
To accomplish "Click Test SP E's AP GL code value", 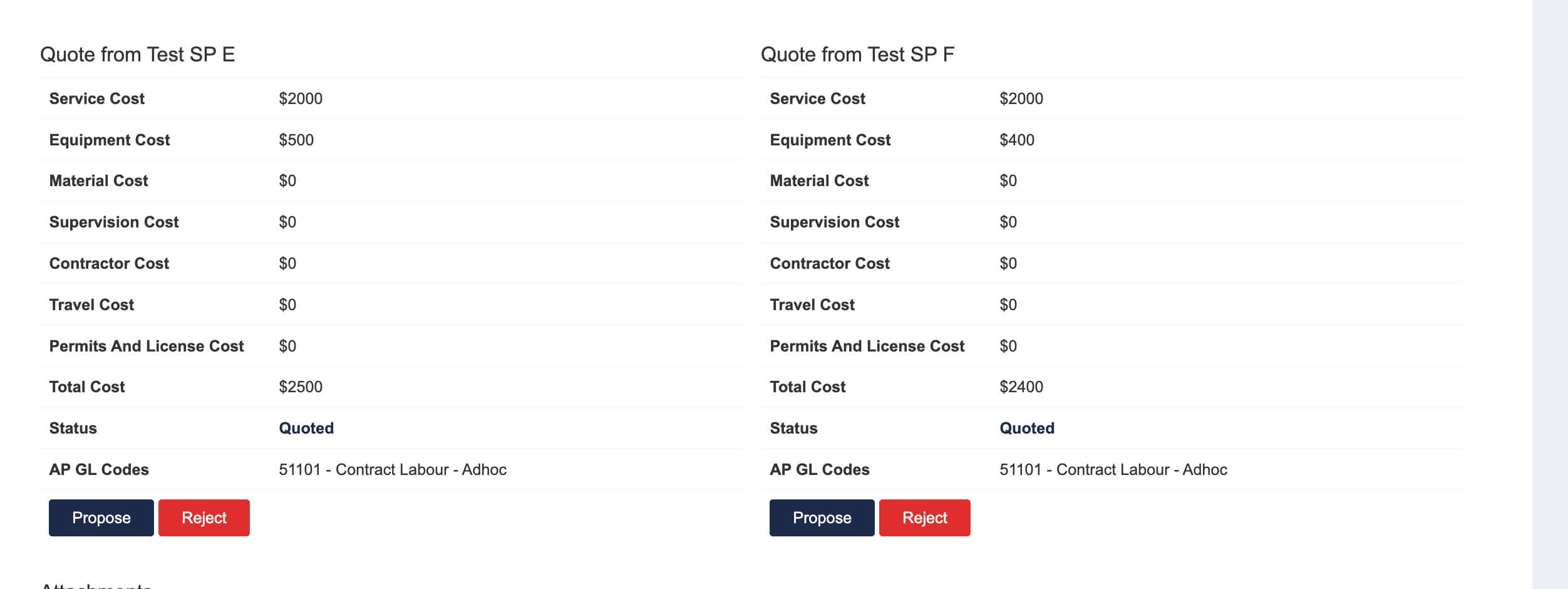I will [393, 469].
